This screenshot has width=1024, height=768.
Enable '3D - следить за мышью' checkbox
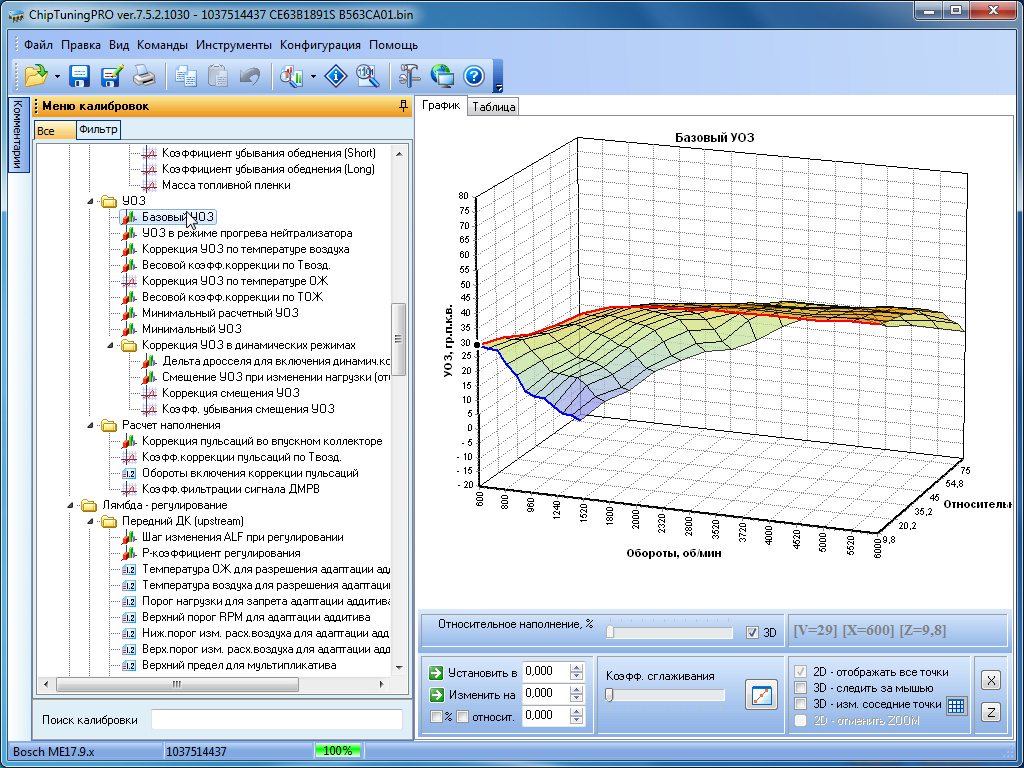pos(800,688)
